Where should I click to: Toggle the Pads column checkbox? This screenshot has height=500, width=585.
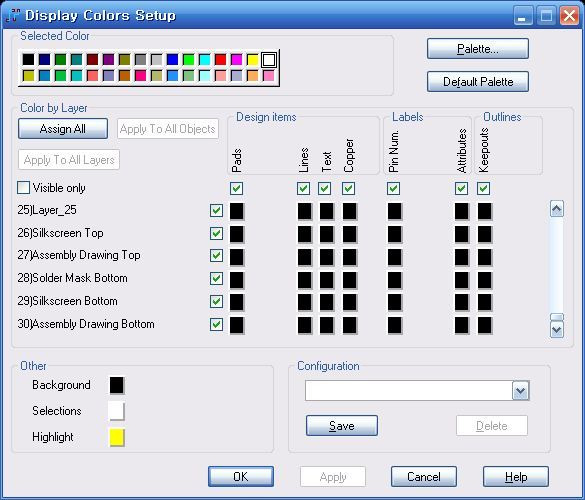(x=237, y=188)
